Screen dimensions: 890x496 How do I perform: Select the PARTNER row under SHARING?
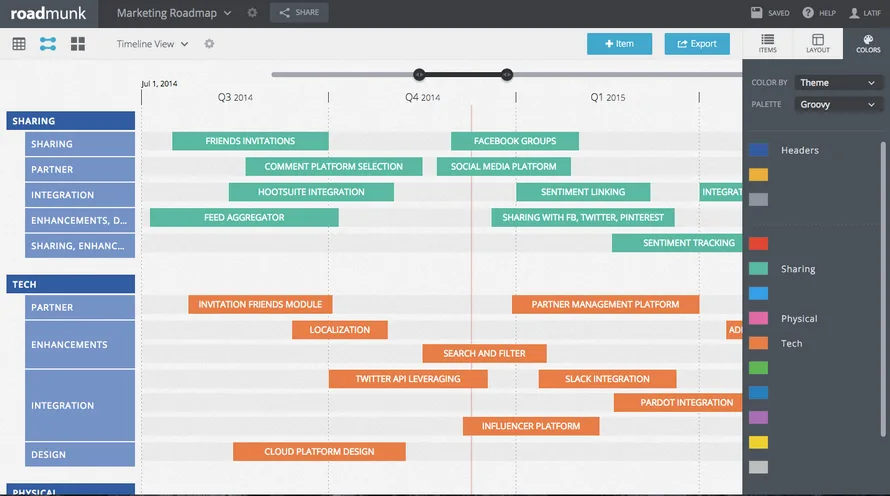coord(80,170)
